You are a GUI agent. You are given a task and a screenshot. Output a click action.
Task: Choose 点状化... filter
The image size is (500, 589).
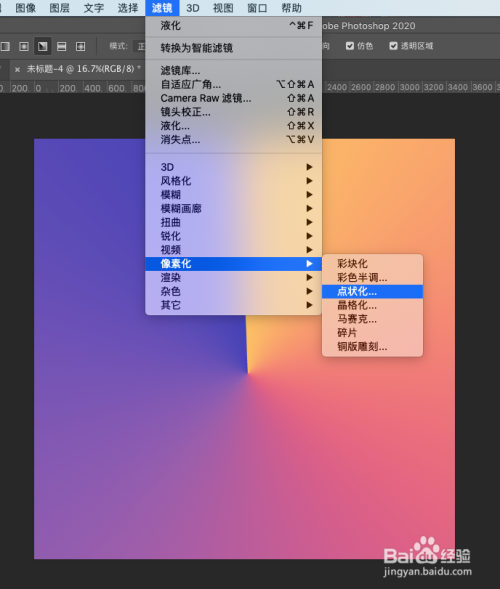tap(372, 291)
